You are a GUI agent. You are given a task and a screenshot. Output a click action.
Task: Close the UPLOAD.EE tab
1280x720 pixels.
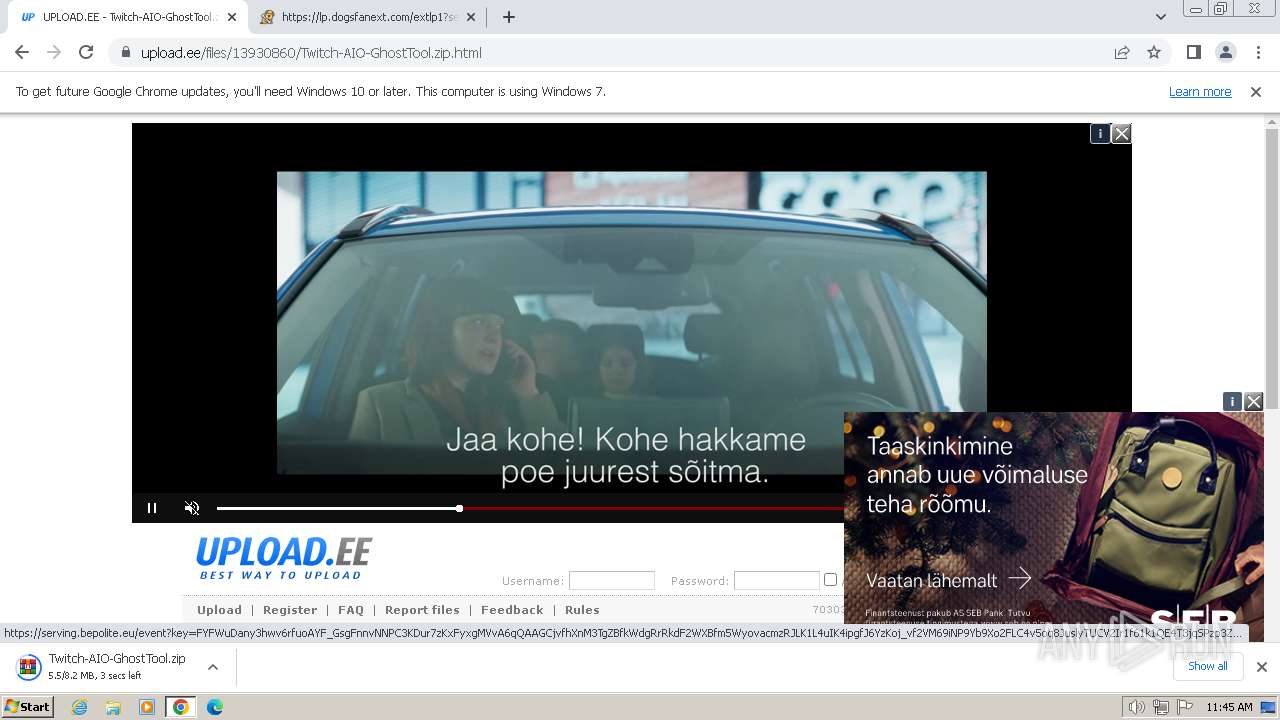click(x=232, y=17)
